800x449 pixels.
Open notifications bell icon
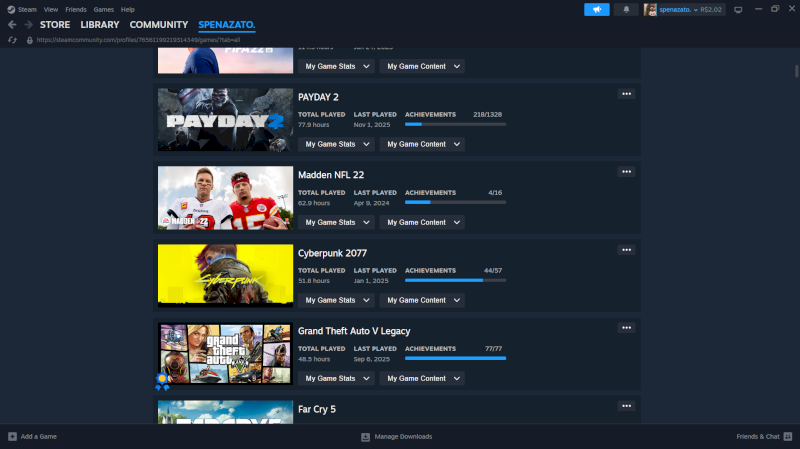tap(626, 9)
